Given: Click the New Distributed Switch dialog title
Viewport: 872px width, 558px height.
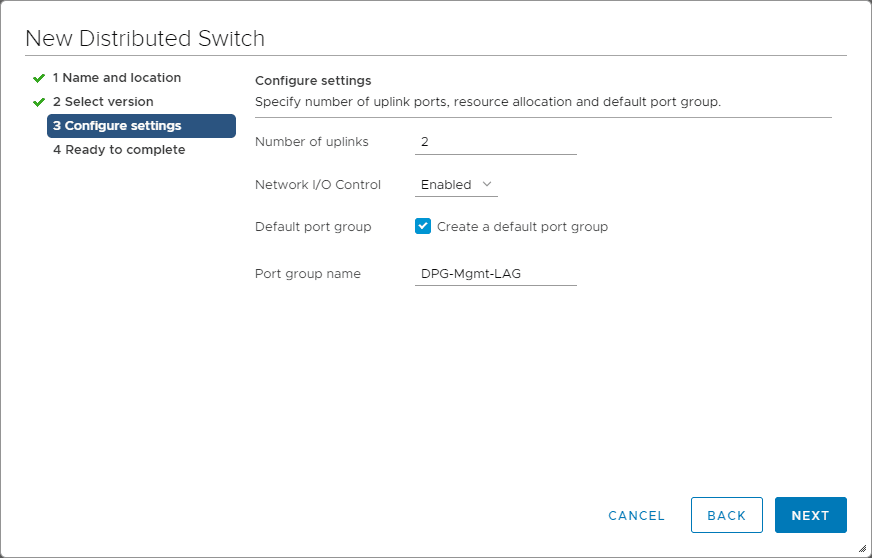Looking at the screenshot, I should tap(145, 39).
